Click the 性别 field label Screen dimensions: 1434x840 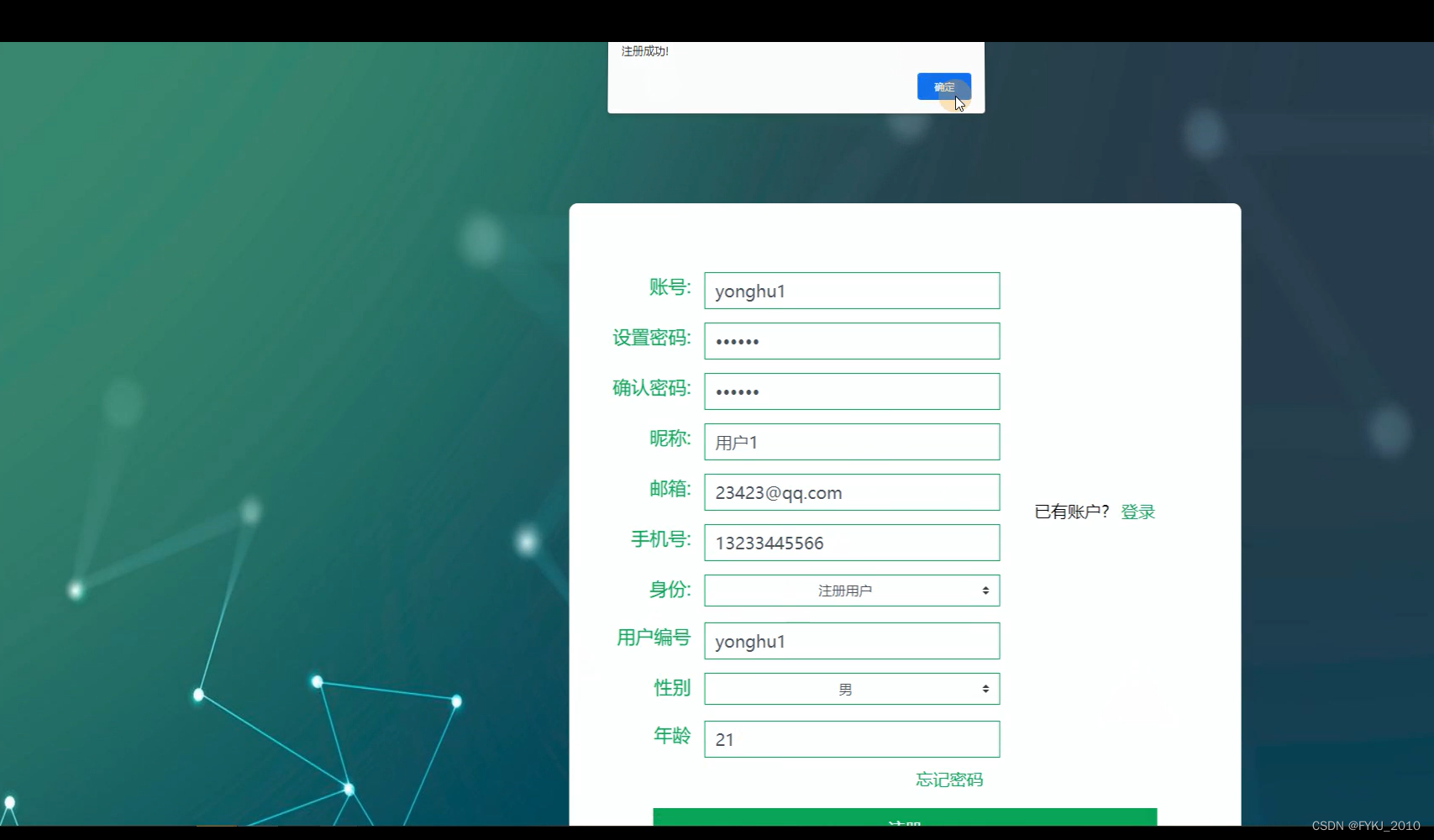coord(672,688)
